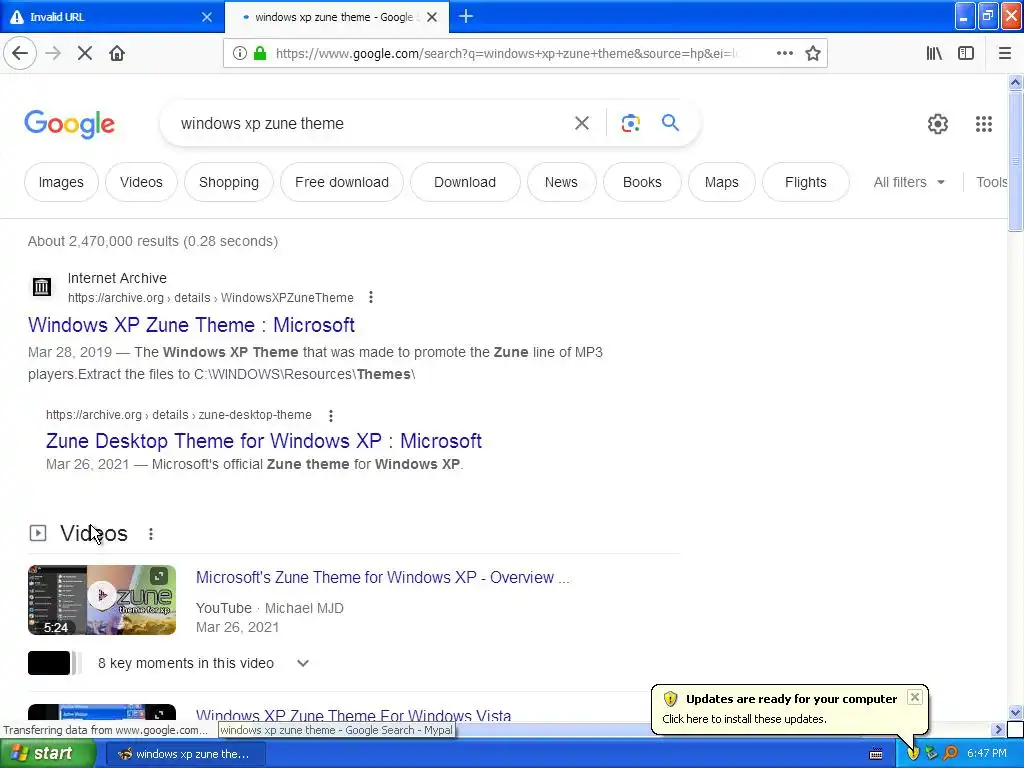Toggle the sidebar view icon
Screen dimensions: 1024x768
click(966, 53)
